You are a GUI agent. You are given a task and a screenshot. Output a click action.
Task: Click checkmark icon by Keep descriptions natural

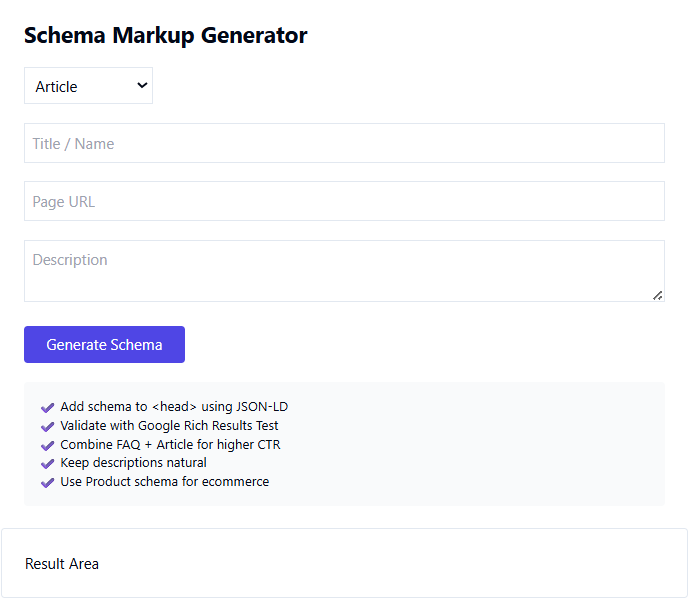tap(47, 463)
